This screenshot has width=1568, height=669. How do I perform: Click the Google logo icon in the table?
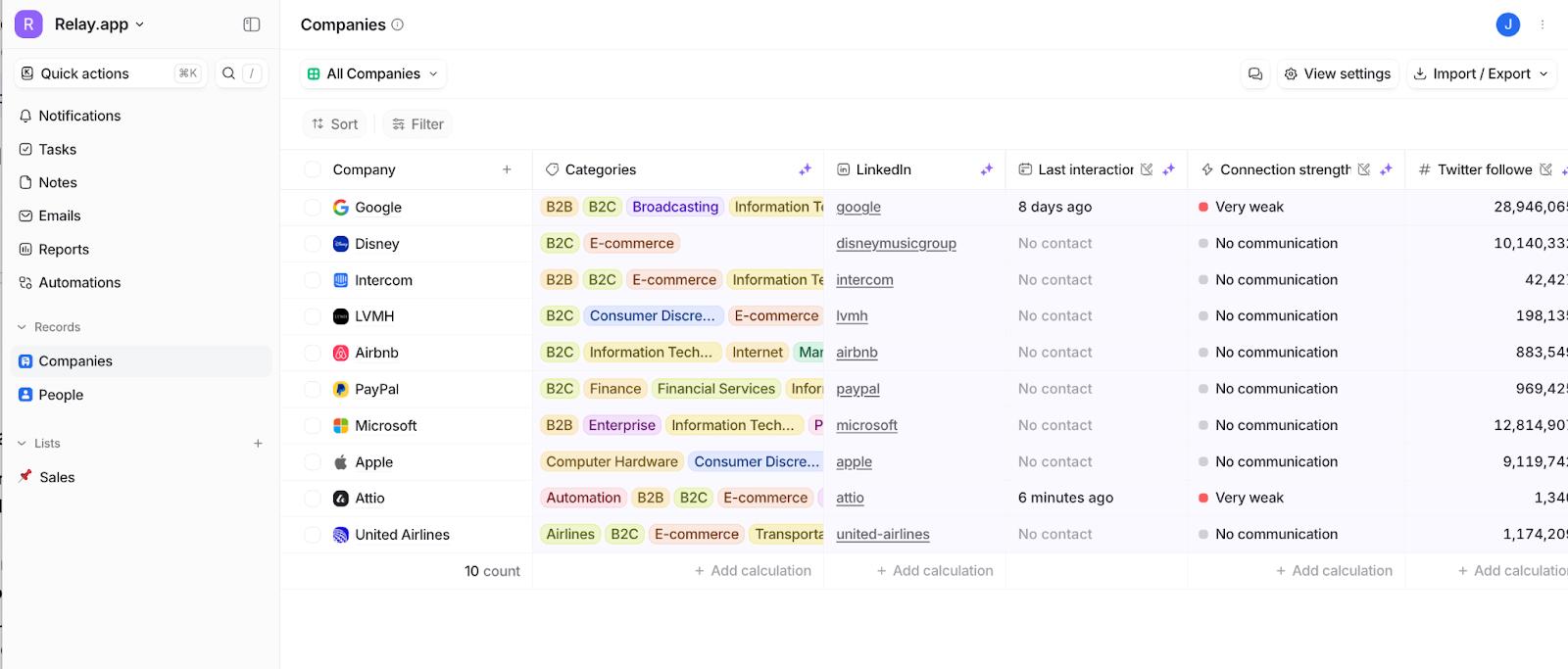(x=341, y=208)
